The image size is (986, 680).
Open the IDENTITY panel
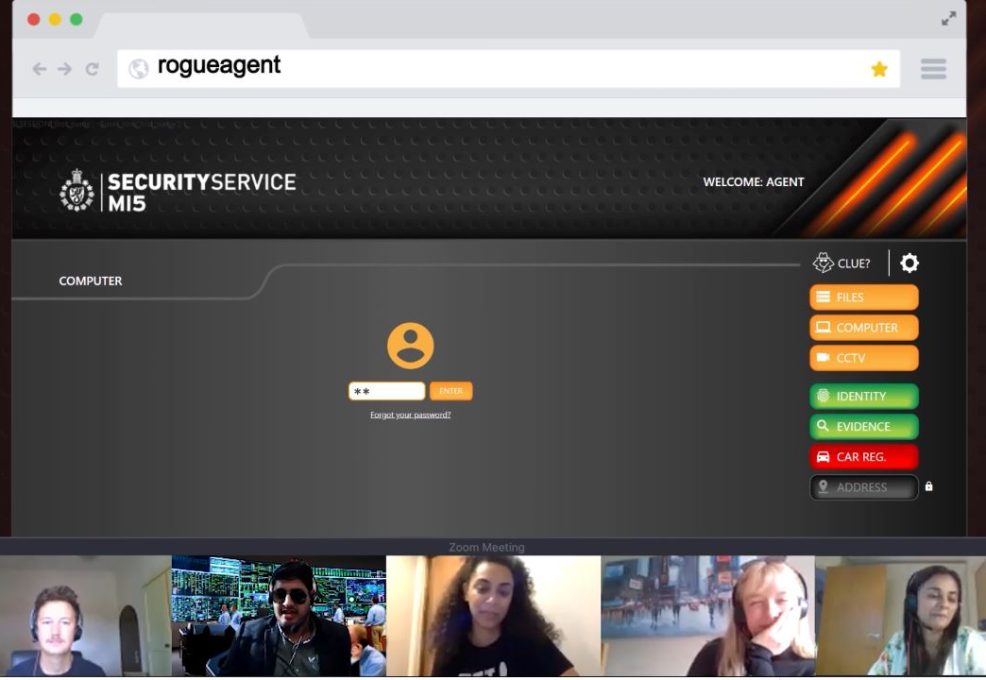click(x=863, y=396)
